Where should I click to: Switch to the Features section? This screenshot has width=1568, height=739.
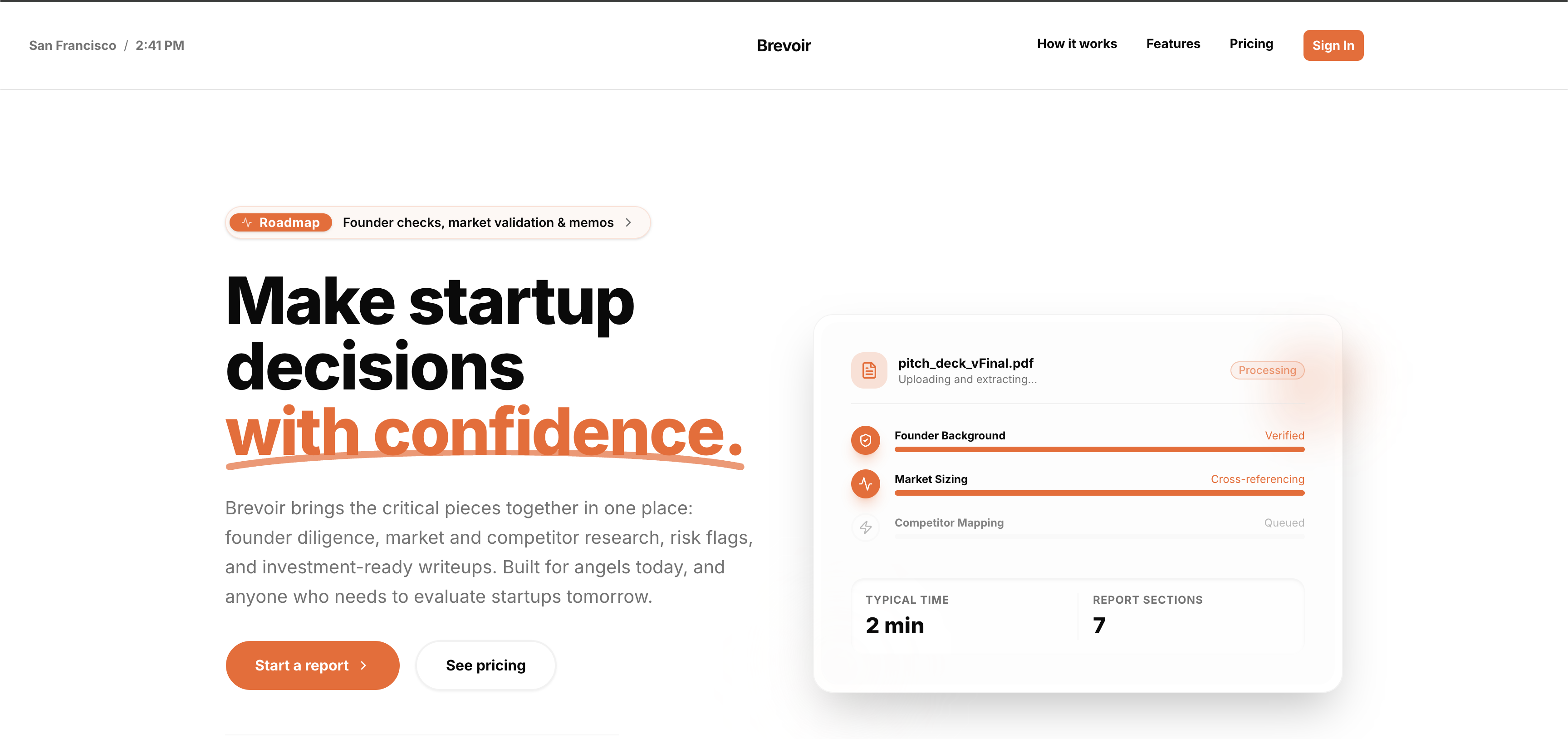1173,44
